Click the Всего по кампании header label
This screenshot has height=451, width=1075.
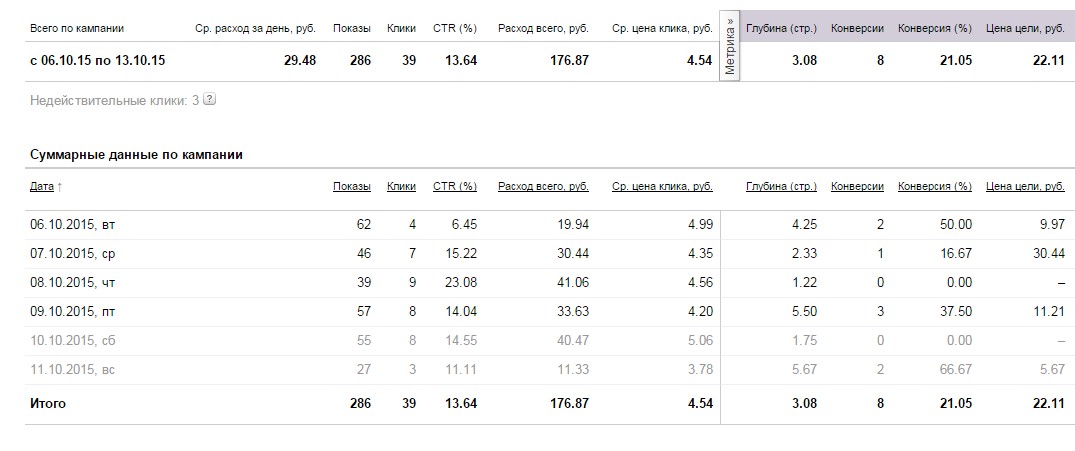coord(77,29)
